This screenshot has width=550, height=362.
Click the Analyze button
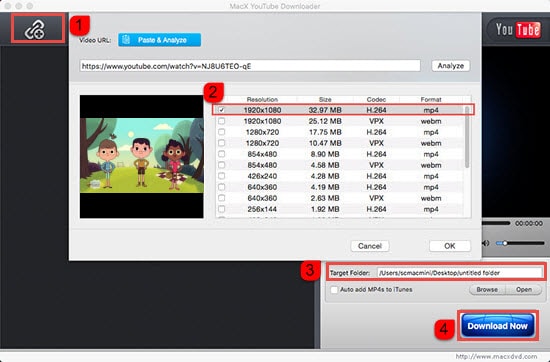pos(451,66)
